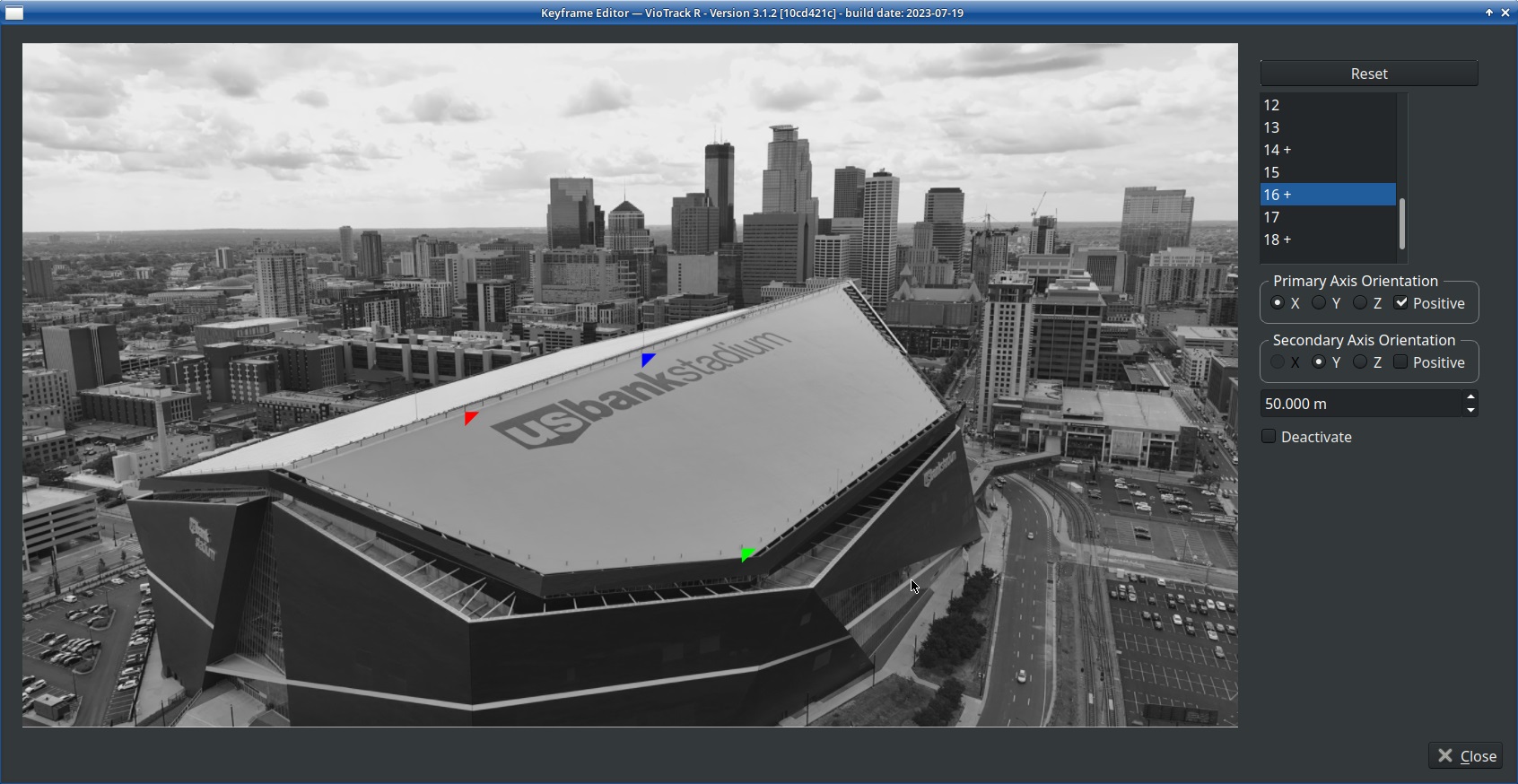Click the blue axis marker on the roof

pos(648,360)
